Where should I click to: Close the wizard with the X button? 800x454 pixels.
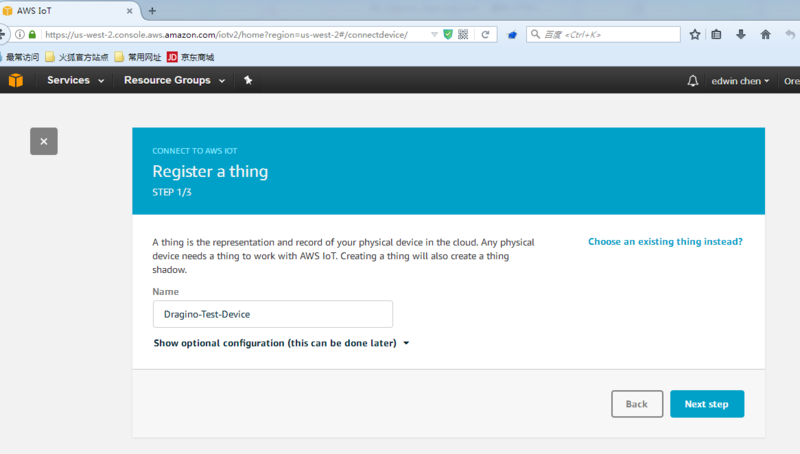pos(44,141)
